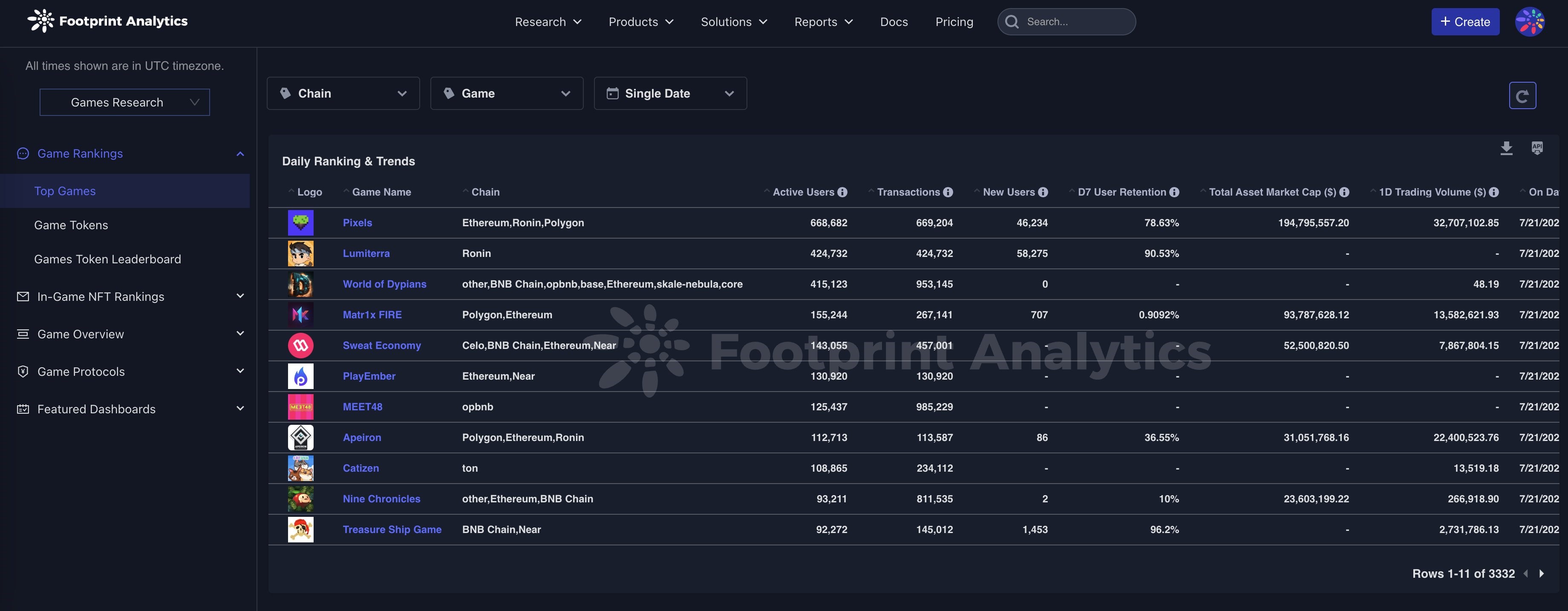The height and width of the screenshot is (611, 1568).
Task: Sort by Game Name column header
Action: pos(381,192)
